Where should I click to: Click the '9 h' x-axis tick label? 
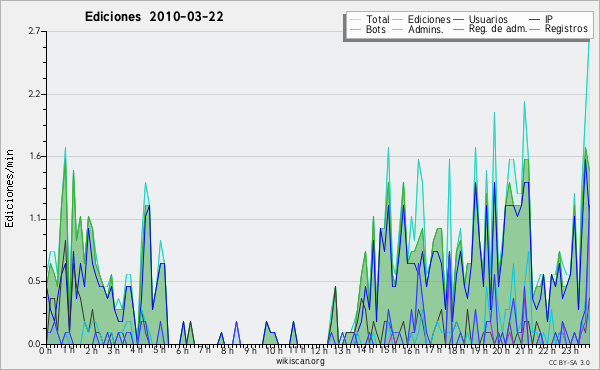coord(250,350)
